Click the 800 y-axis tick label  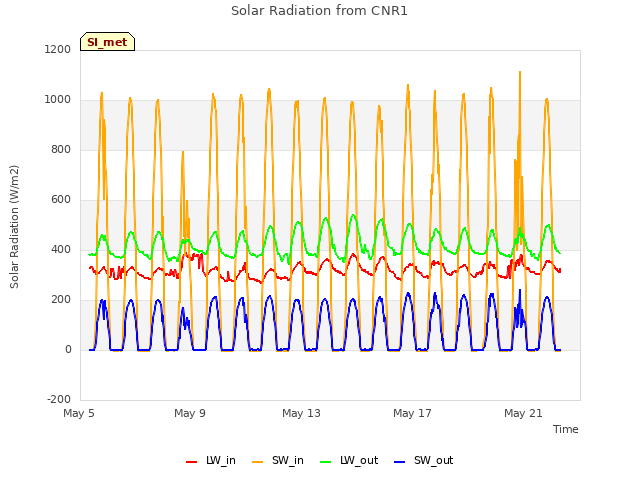[61, 149]
